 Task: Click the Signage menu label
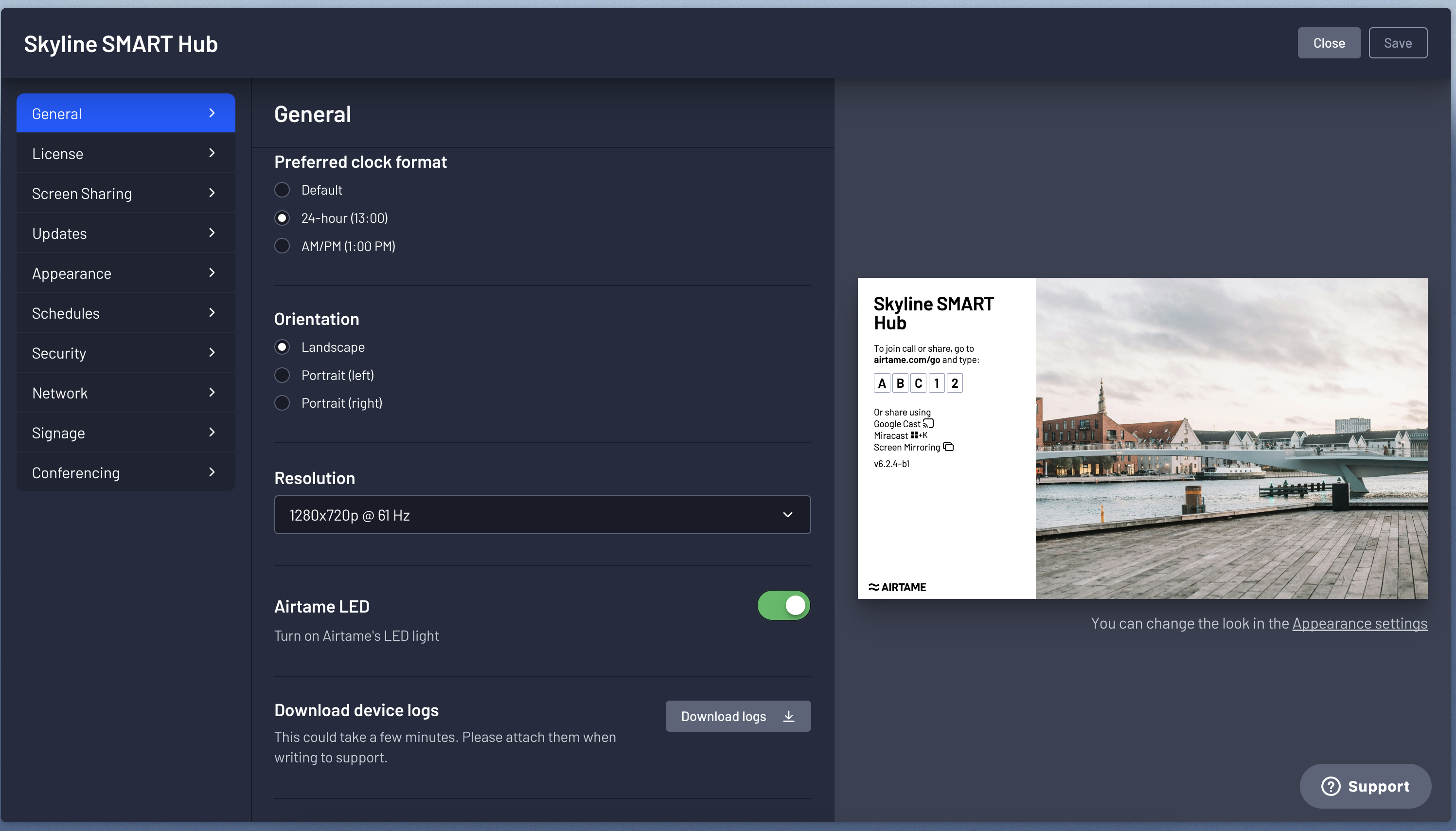(58, 433)
